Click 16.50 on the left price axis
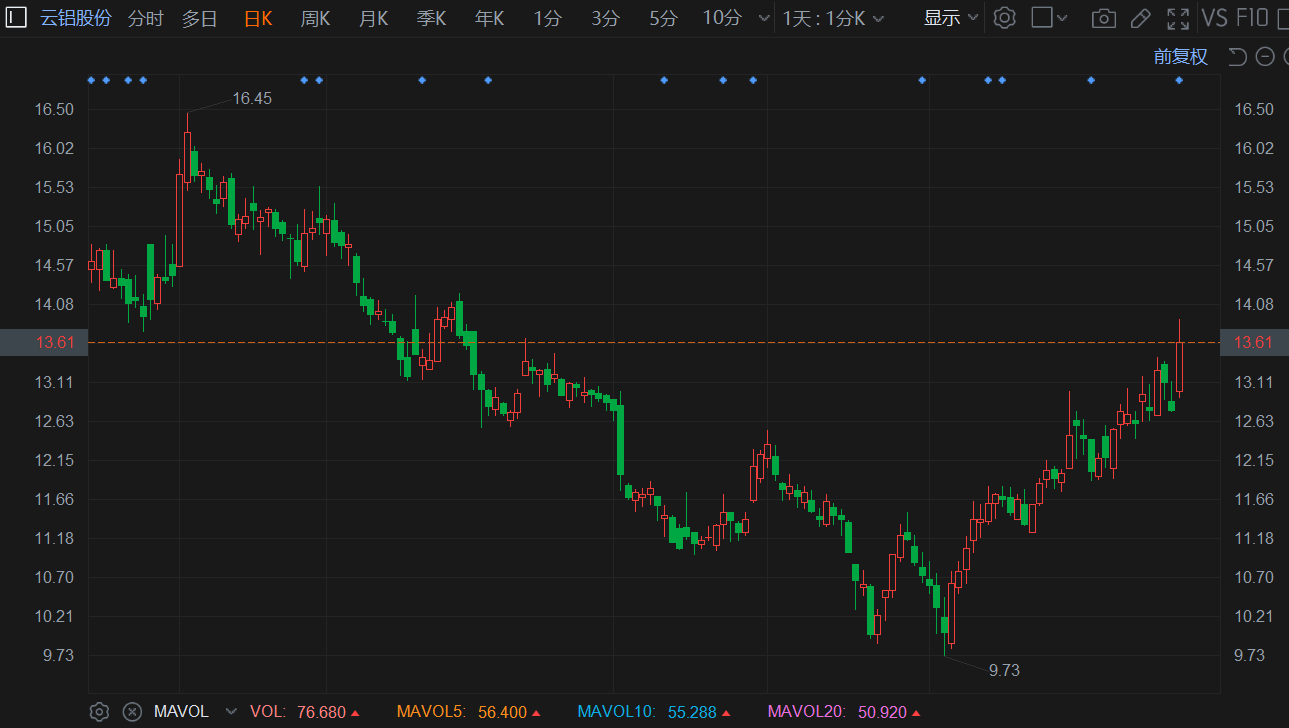 [54, 109]
